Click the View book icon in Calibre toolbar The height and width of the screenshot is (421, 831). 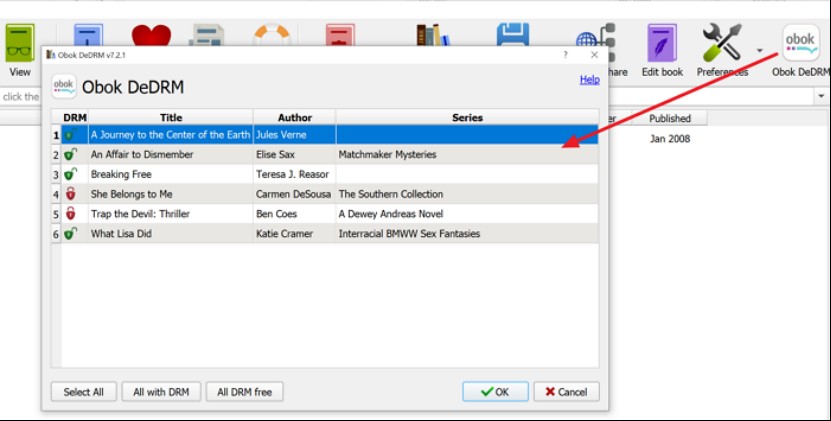point(20,43)
